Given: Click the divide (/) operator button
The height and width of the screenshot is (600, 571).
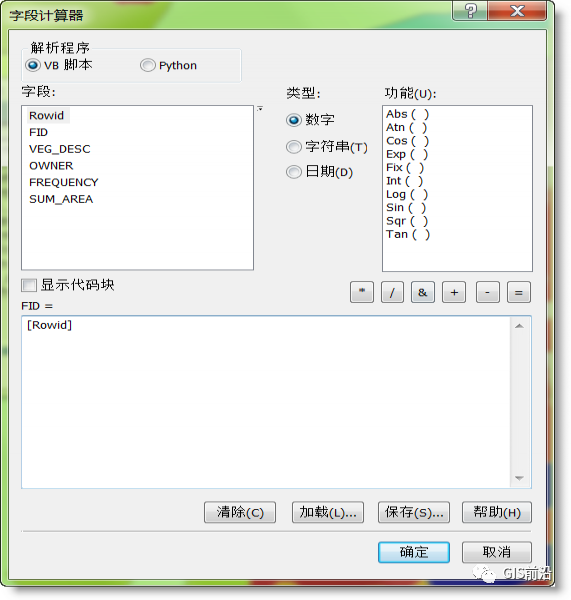Looking at the screenshot, I should point(392,292).
